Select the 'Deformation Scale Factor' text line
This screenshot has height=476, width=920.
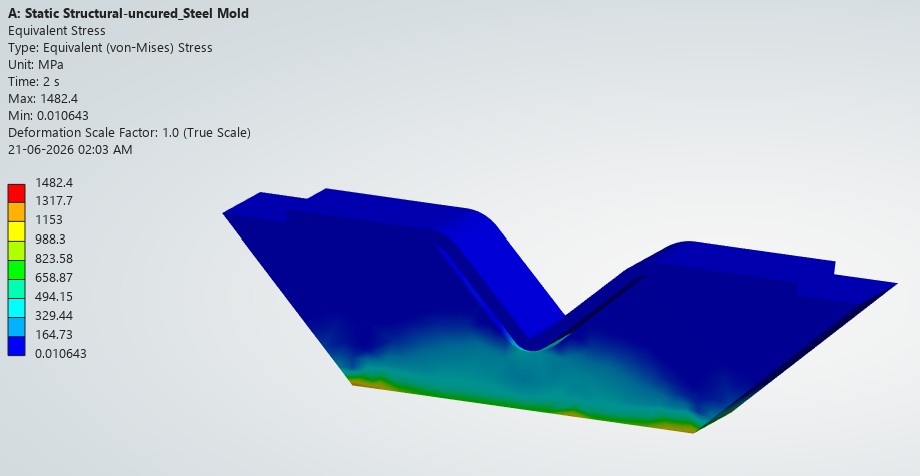point(129,133)
